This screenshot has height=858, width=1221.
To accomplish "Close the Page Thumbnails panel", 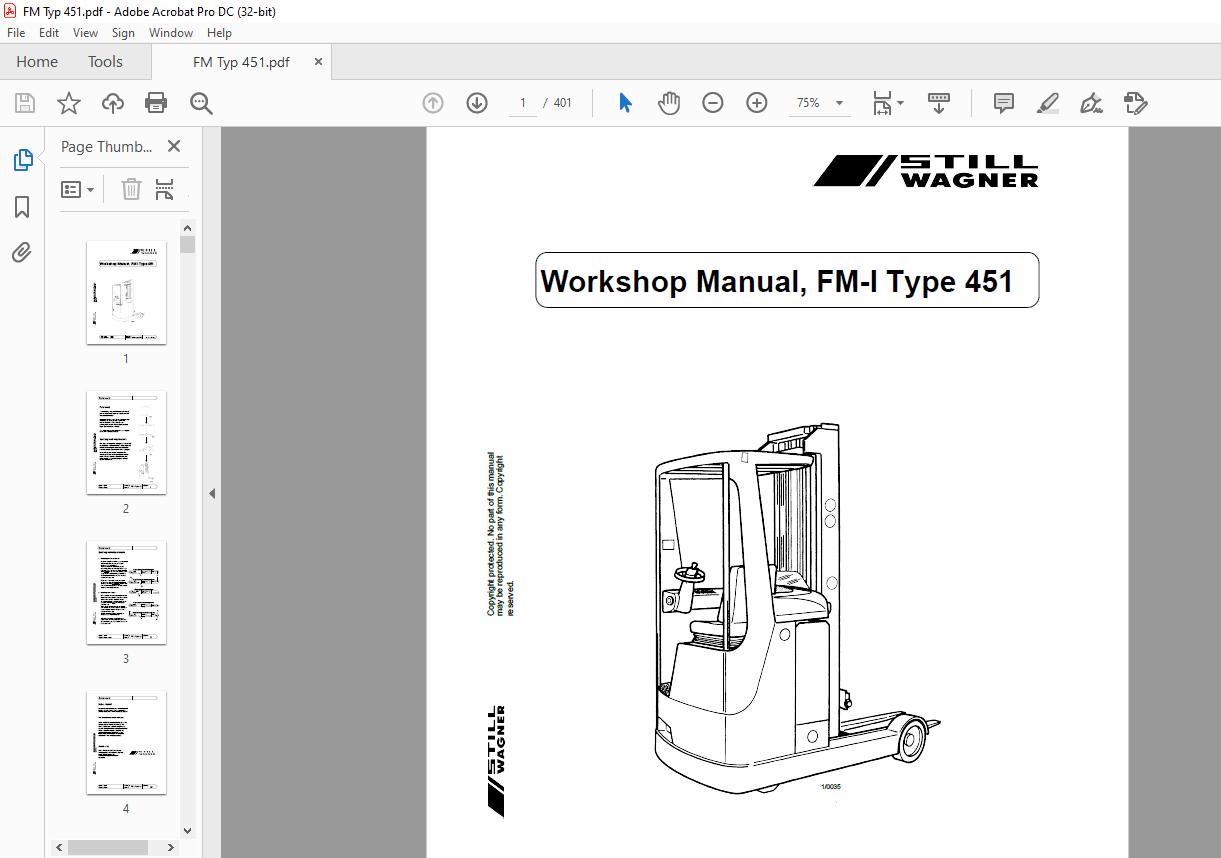I will coord(174,146).
